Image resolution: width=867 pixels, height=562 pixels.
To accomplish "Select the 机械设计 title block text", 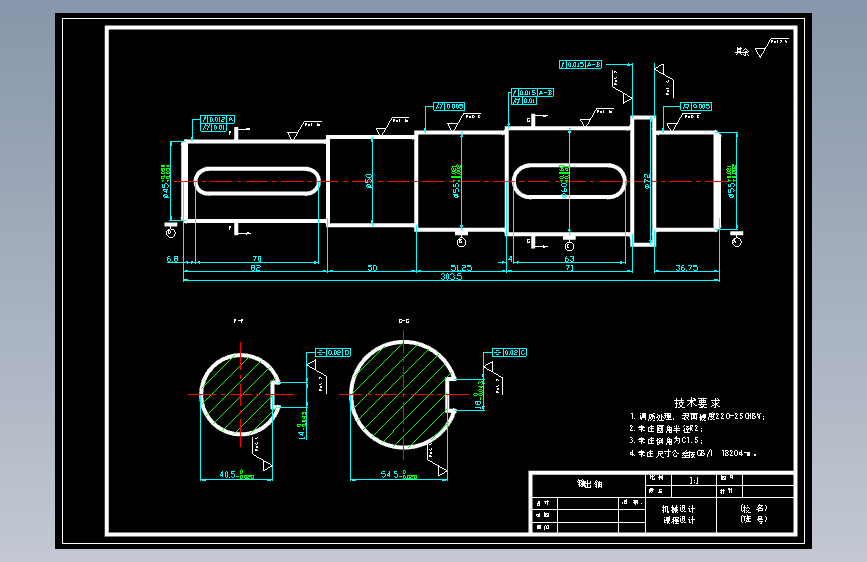I will click(679, 509).
